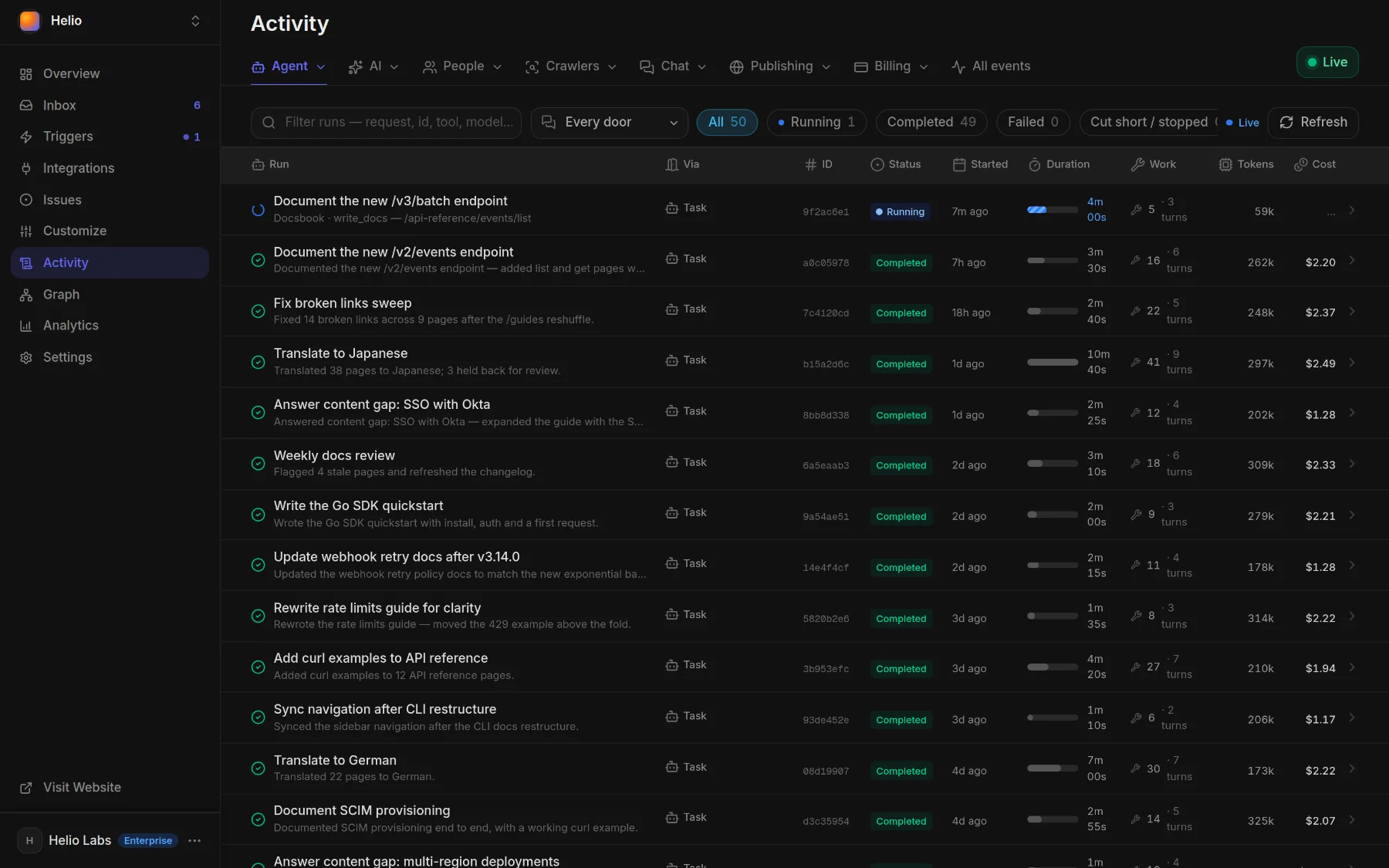Click the Via column header icon
This screenshot has height=868, width=1389.
click(672, 164)
